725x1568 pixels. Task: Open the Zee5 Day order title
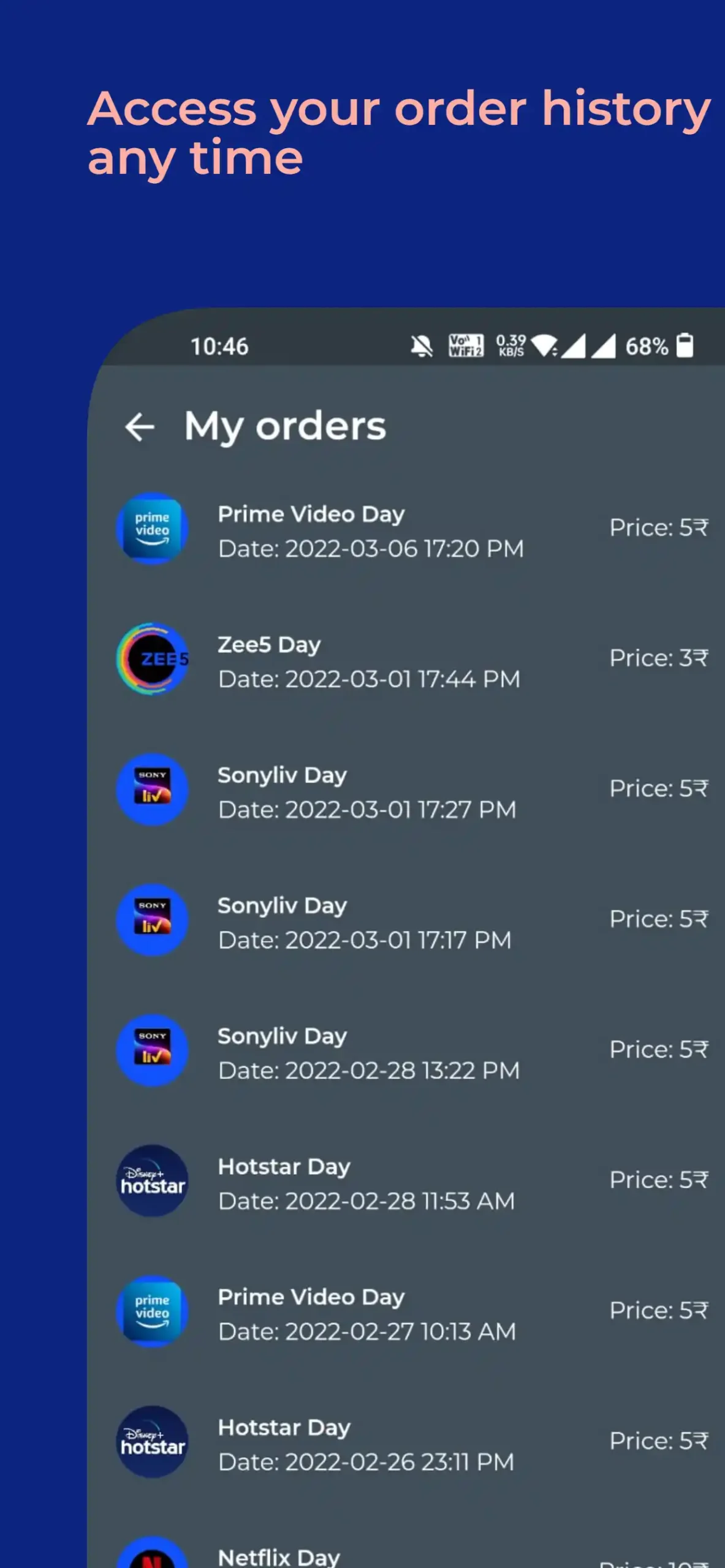(x=269, y=645)
